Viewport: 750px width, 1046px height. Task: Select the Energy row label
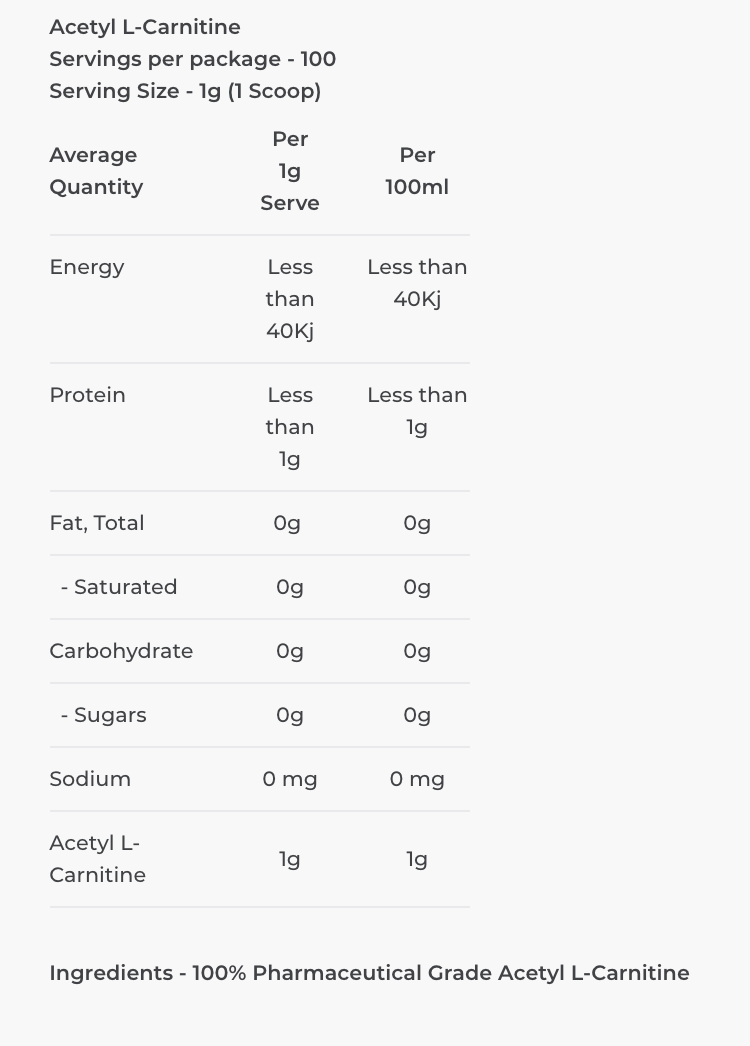[x=87, y=267]
